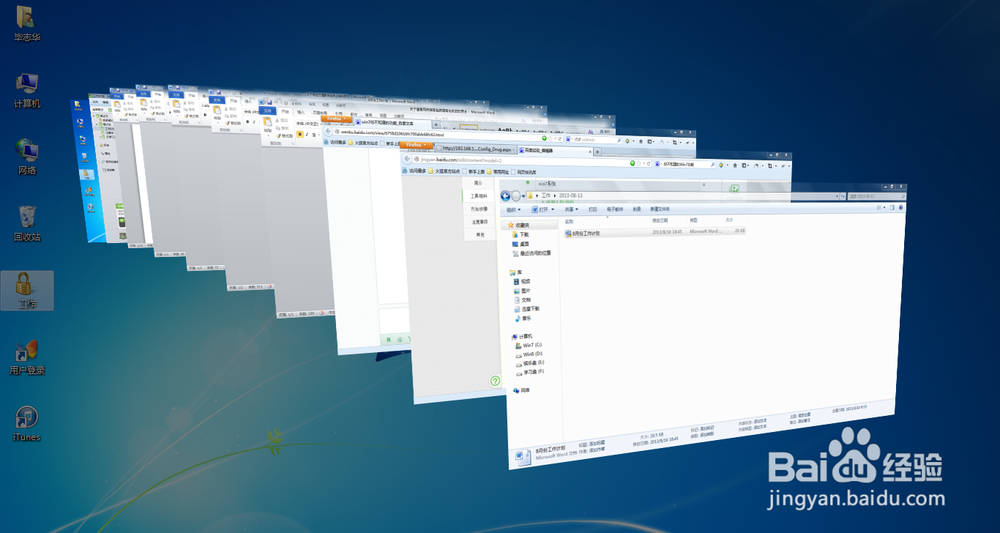Sort by the 修改日期 column header
Image resolution: width=1000 pixels, height=533 pixels.
(x=660, y=221)
